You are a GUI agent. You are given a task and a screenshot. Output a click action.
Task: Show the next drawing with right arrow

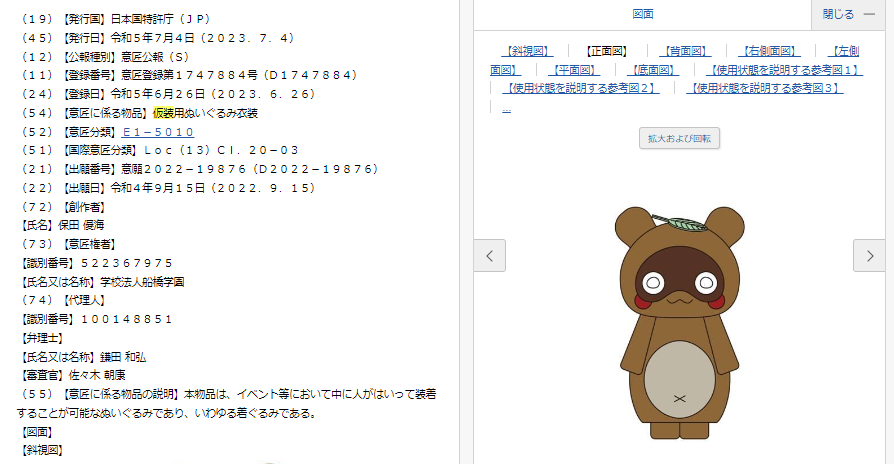tap(869, 256)
